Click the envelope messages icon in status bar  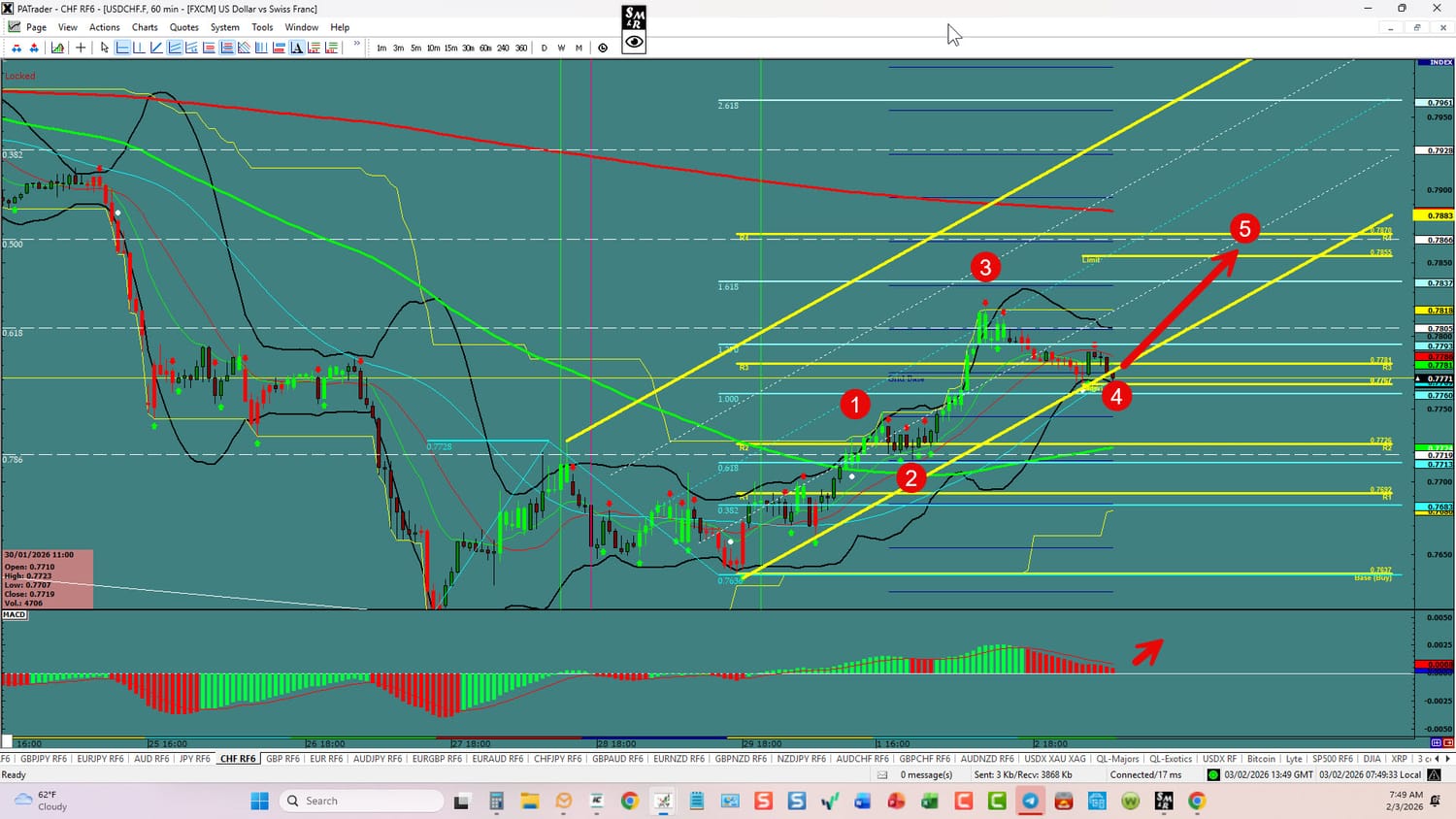pos(882,775)
